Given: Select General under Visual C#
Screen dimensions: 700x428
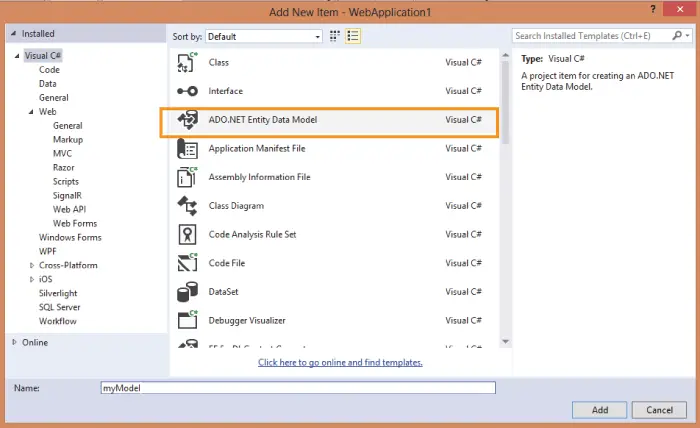Looking at the screenshot, I should (x=54, y=98).
